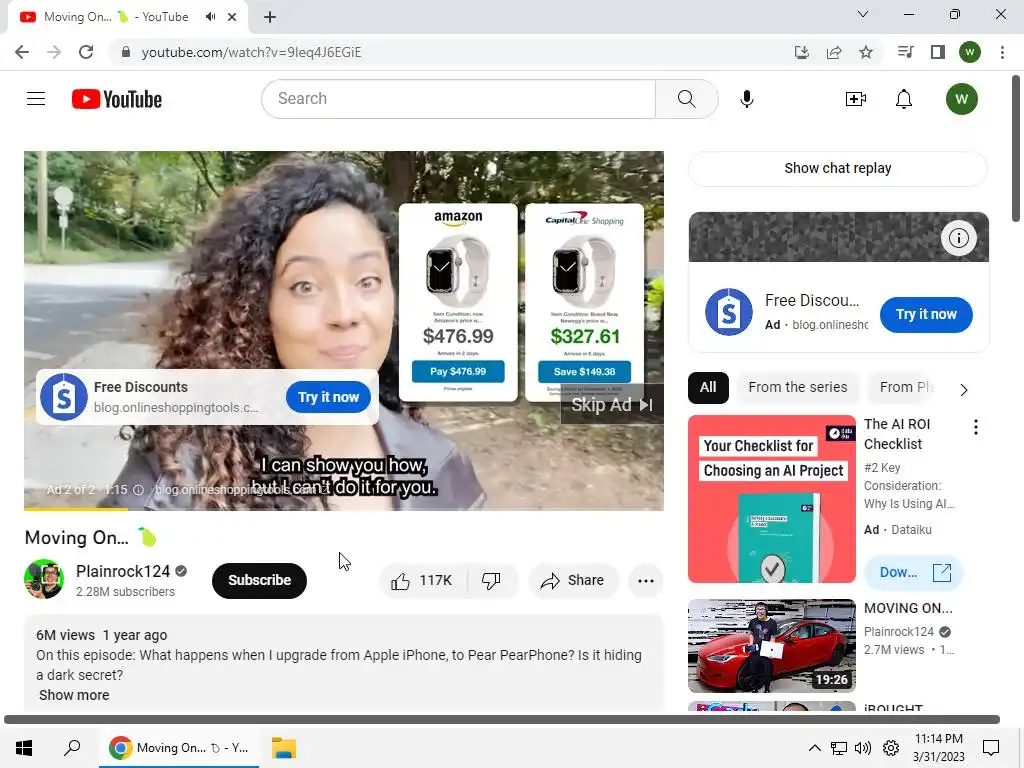Screen dimensions: 1024x768
Task: Open the green W account avatar on YouTube
Action: [961, 99]
